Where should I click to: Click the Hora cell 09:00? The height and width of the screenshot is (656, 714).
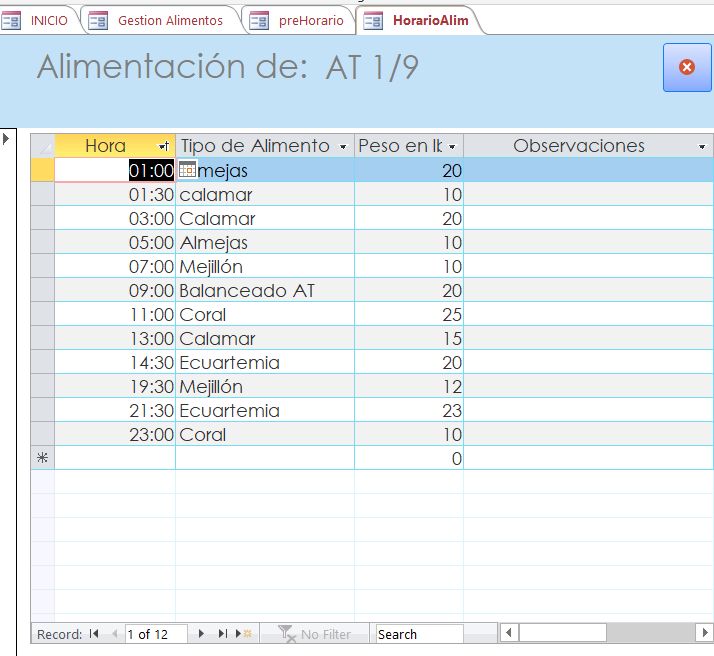point(115,290)
